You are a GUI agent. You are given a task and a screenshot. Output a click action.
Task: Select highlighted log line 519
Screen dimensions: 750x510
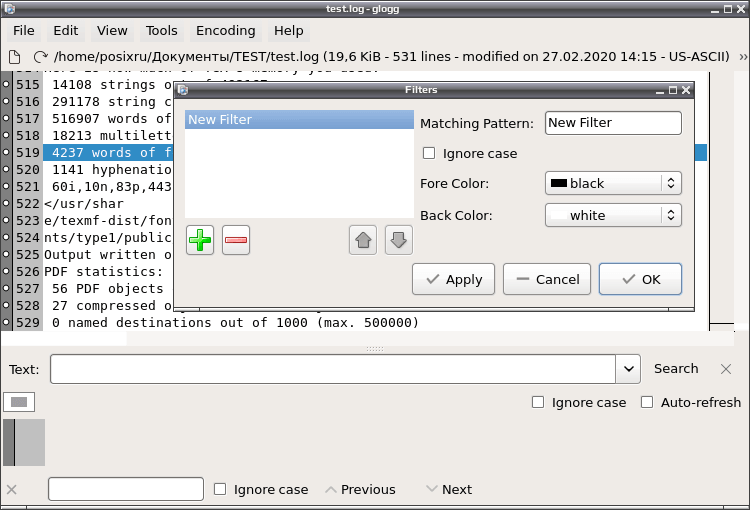pyautogui.click(x=108, y=153)
